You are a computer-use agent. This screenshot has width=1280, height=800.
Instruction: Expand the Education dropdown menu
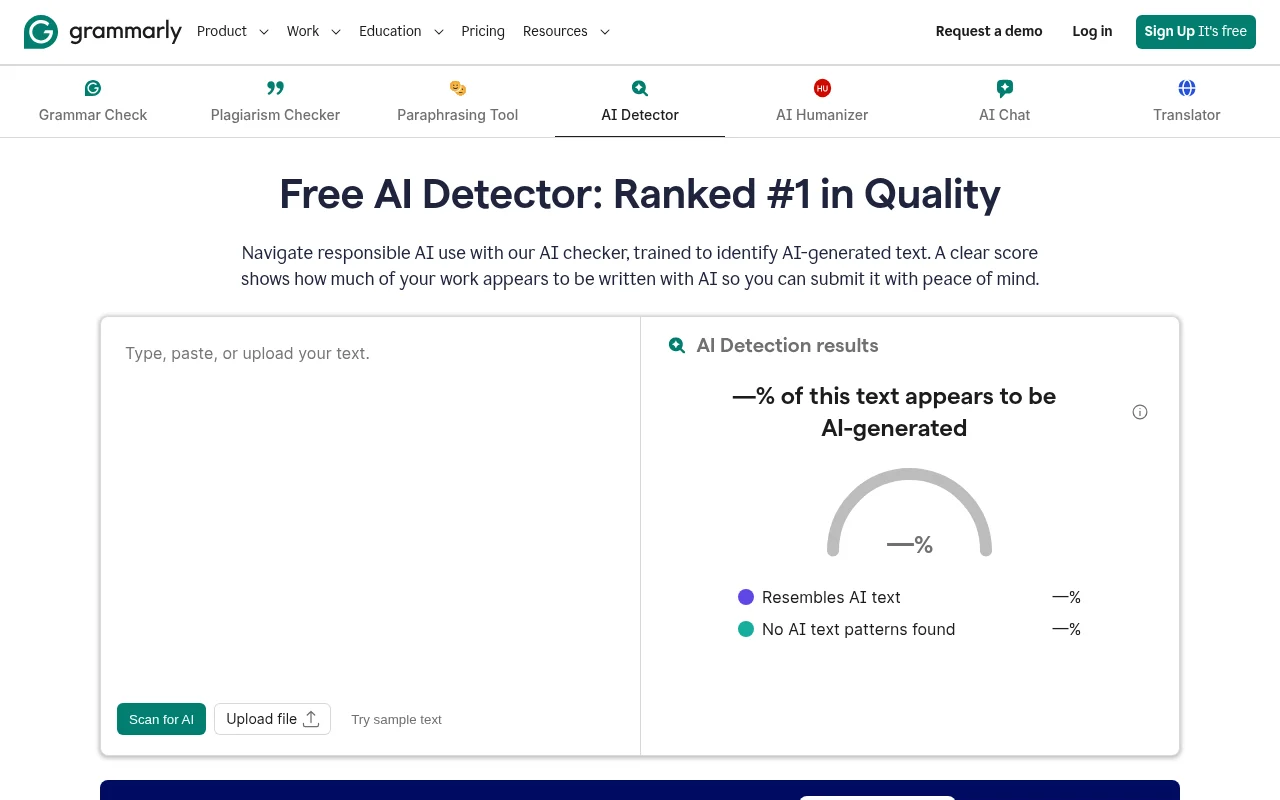[401, 31]
